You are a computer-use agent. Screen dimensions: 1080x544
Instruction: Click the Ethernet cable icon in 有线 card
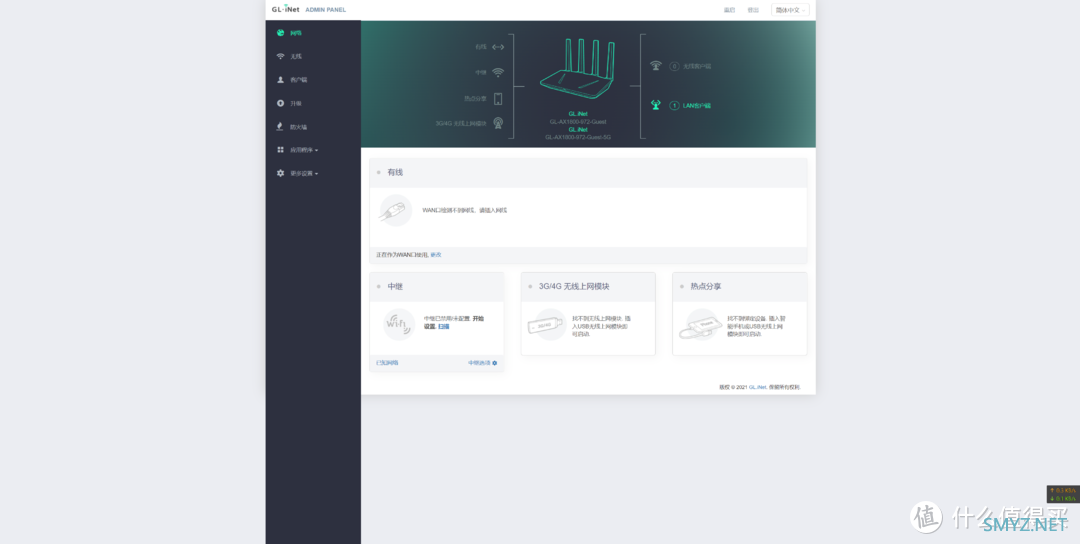[396, 211]
